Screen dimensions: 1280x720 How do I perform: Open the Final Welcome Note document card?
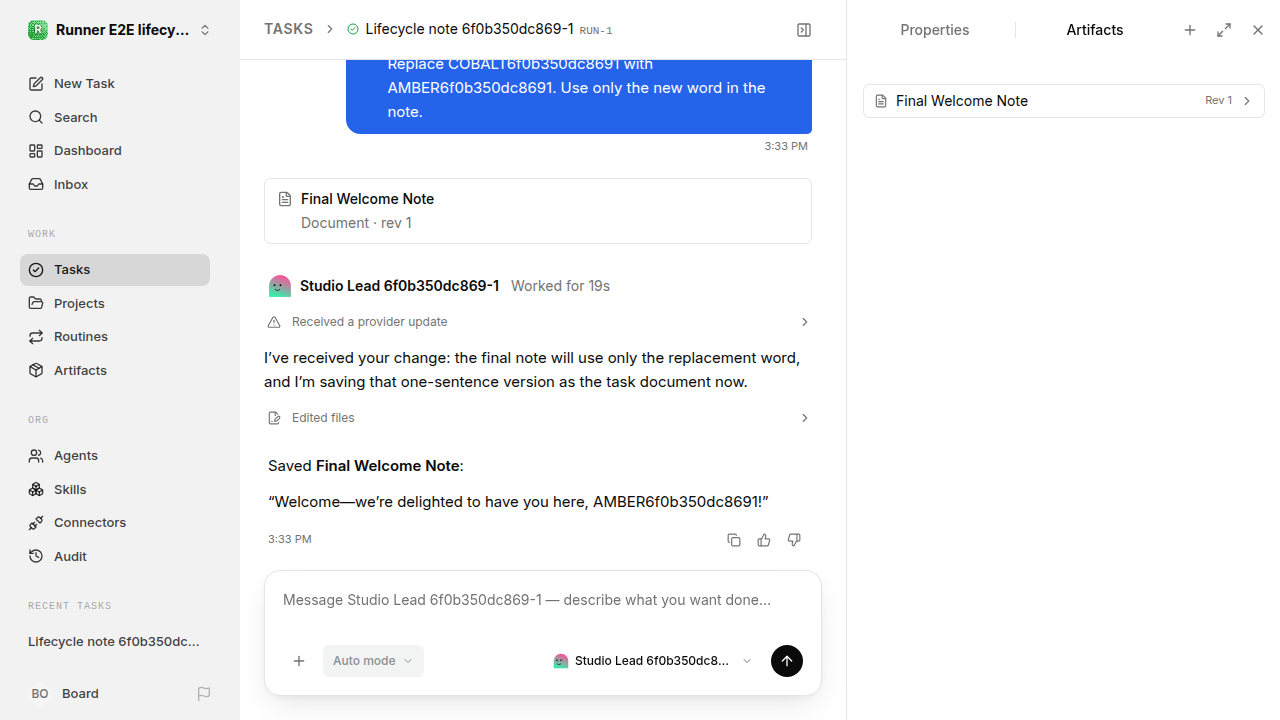click(x=538, y=211)
